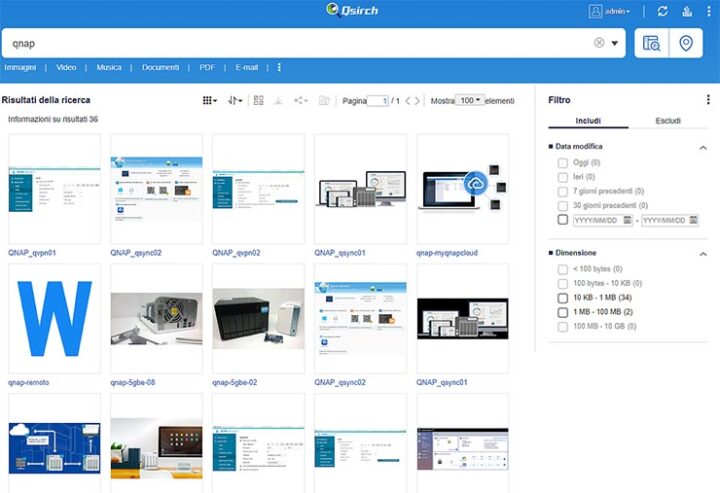
Task: Open the view mode grid dropdown
Action: tap(209, 101)
